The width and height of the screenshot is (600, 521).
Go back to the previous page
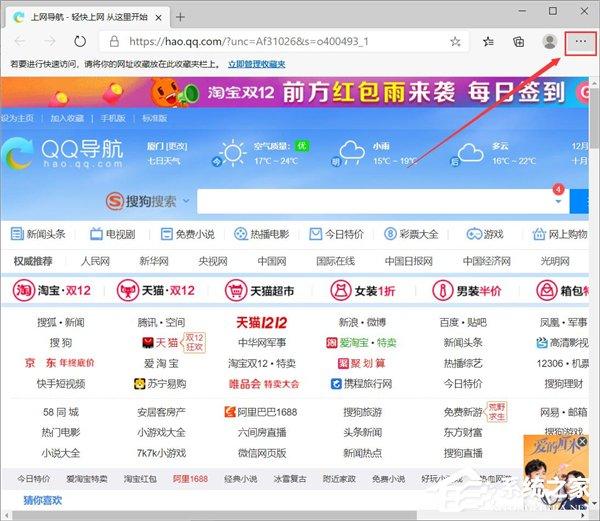pyautogui.click(x=20, y=41)
